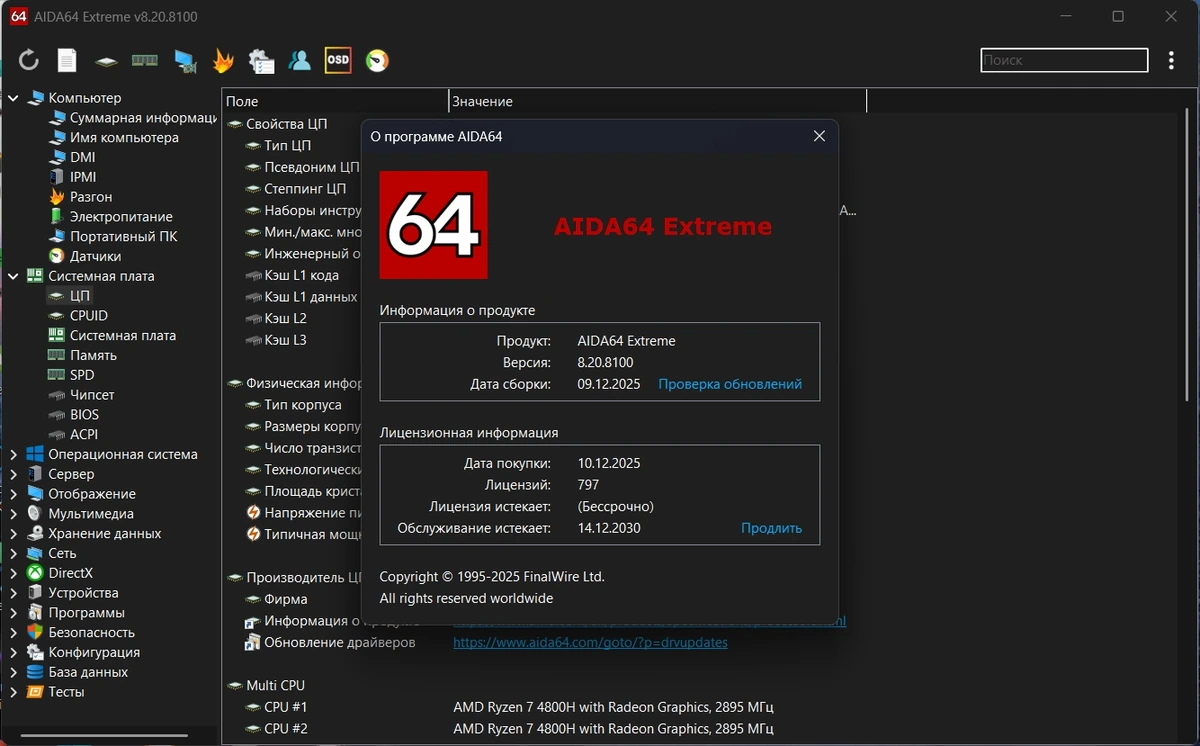The height and width of the screenshot is (746, 1200).
Task: Select the Кэш L1 кода row
Action: click(301, 275)
